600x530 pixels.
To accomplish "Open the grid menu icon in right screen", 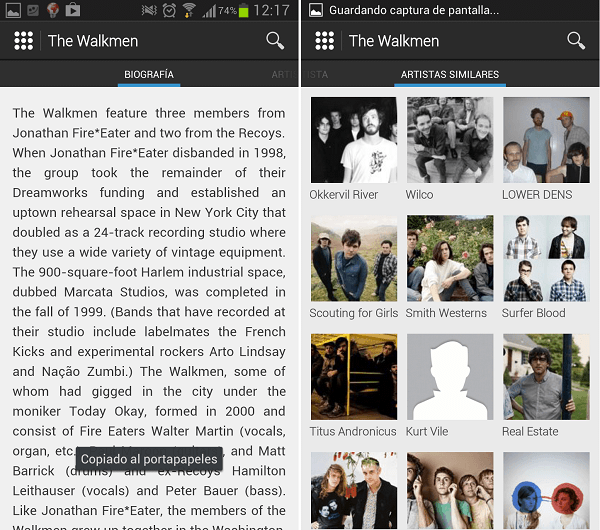I will click(324, 41).
